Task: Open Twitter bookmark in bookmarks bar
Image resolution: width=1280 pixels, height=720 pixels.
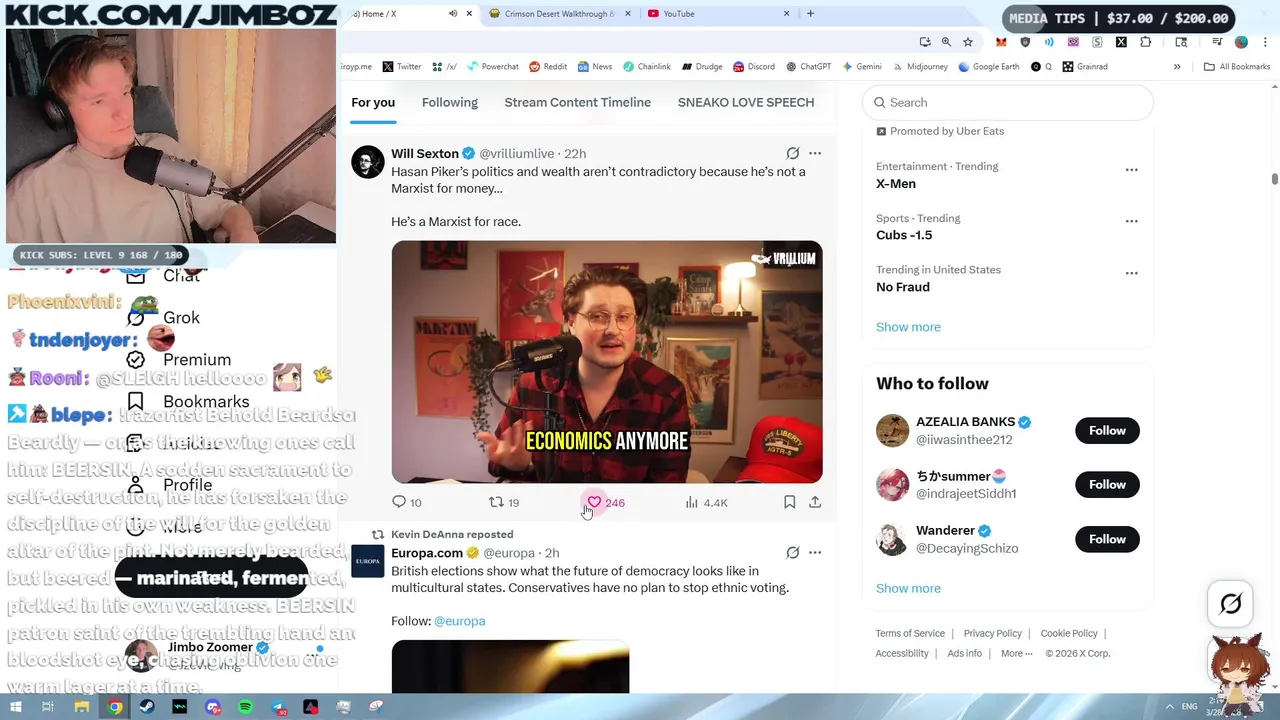Action: click(x=401, y=67)
